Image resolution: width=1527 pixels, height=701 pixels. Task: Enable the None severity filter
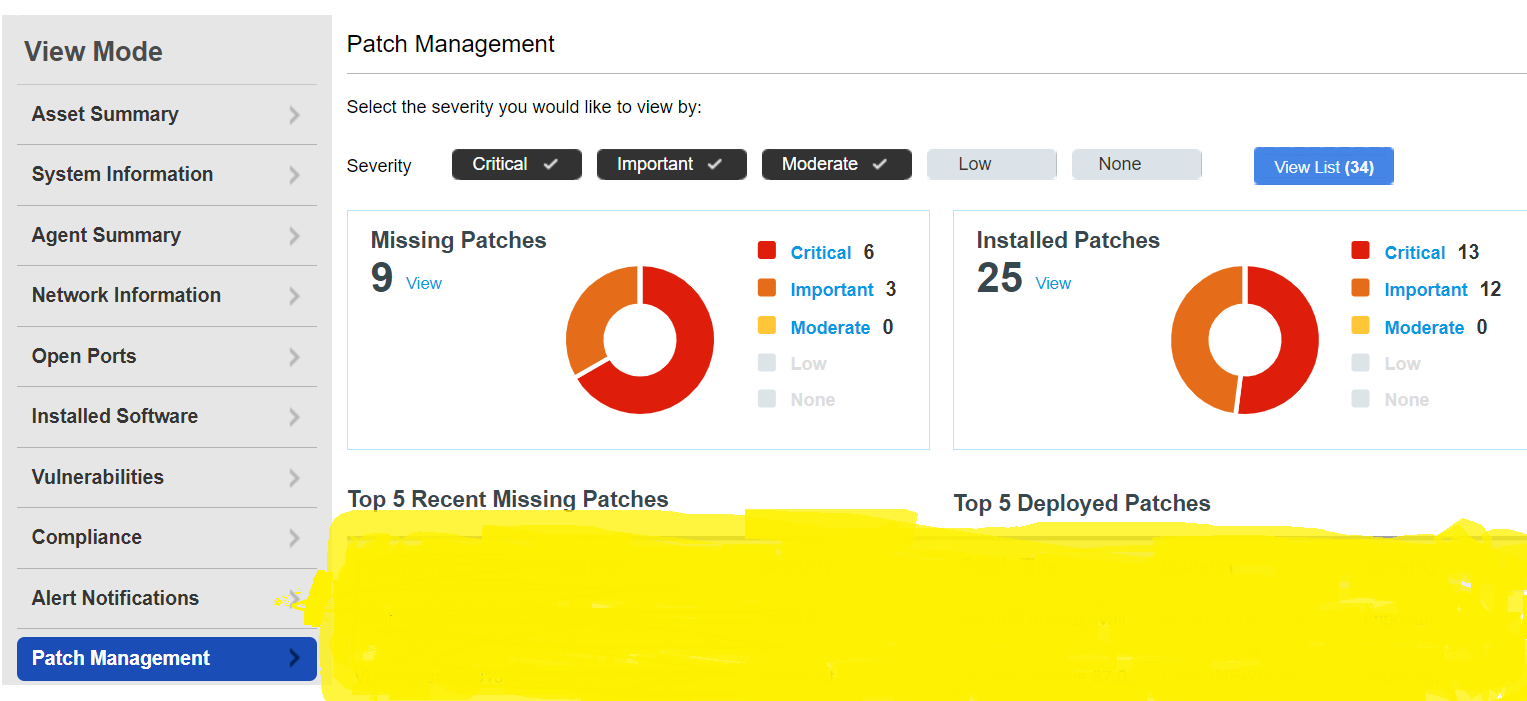point(1137,165)
